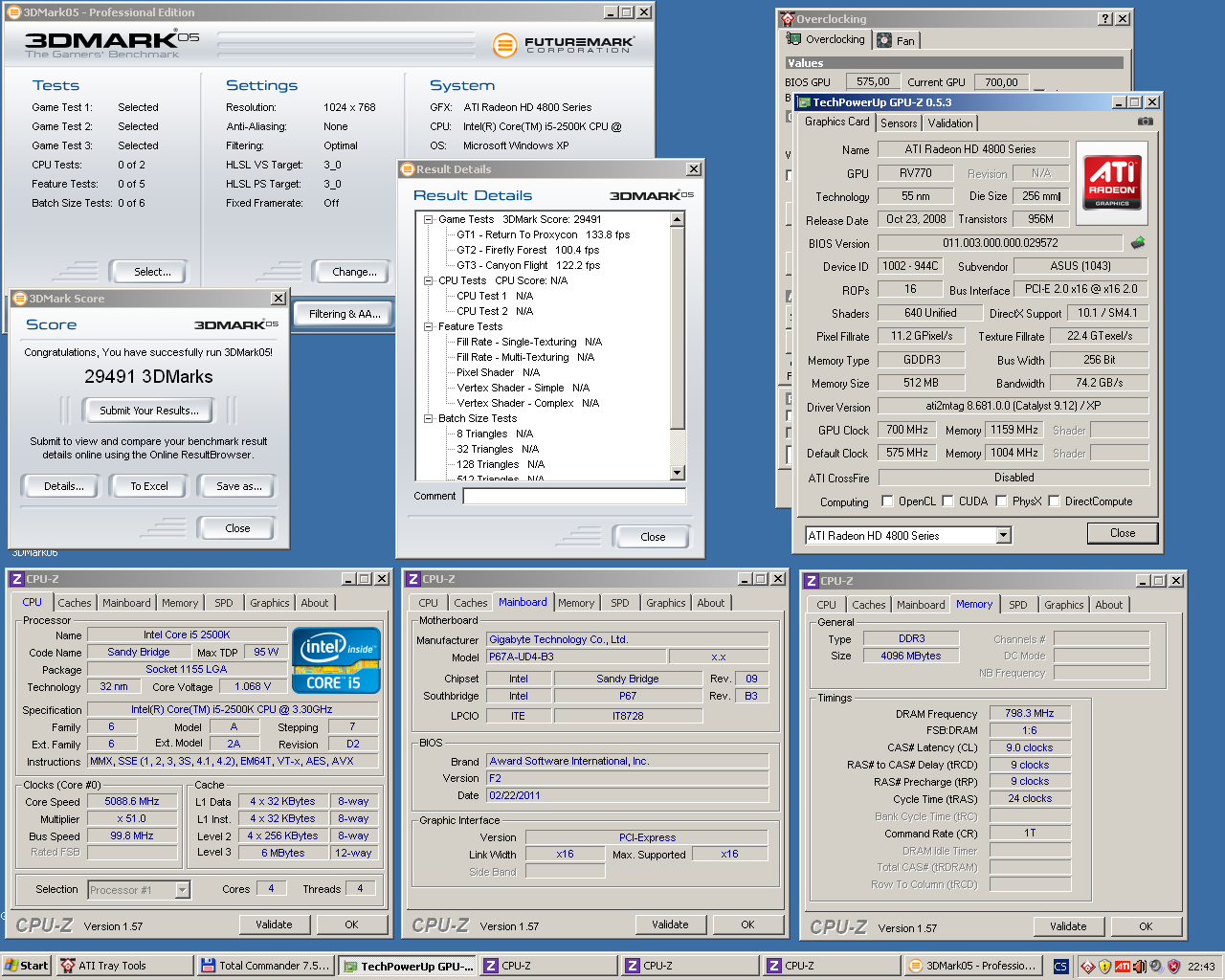Open the Processor #1 selection dropdown
This screenshot has height=980, width=1225.
182,890
